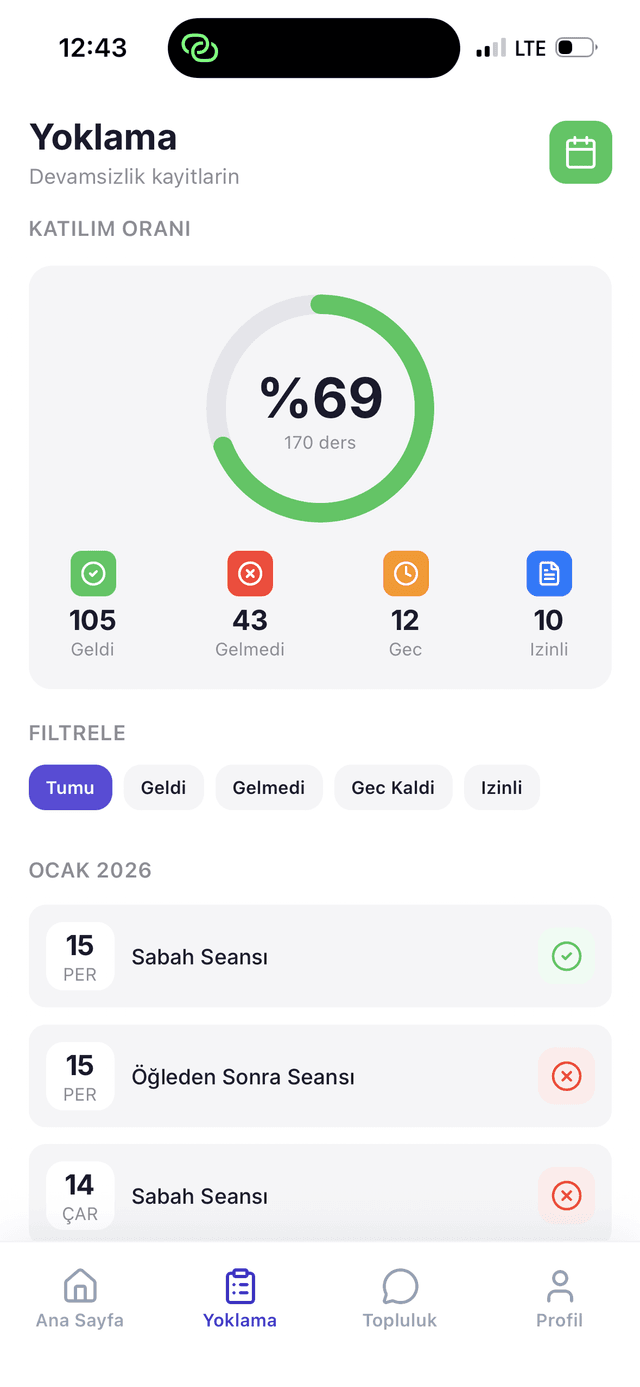Select the Gelmedi filter chip
The height and width of the screenshot is (1387, 640).
click(x=269, y=787)
